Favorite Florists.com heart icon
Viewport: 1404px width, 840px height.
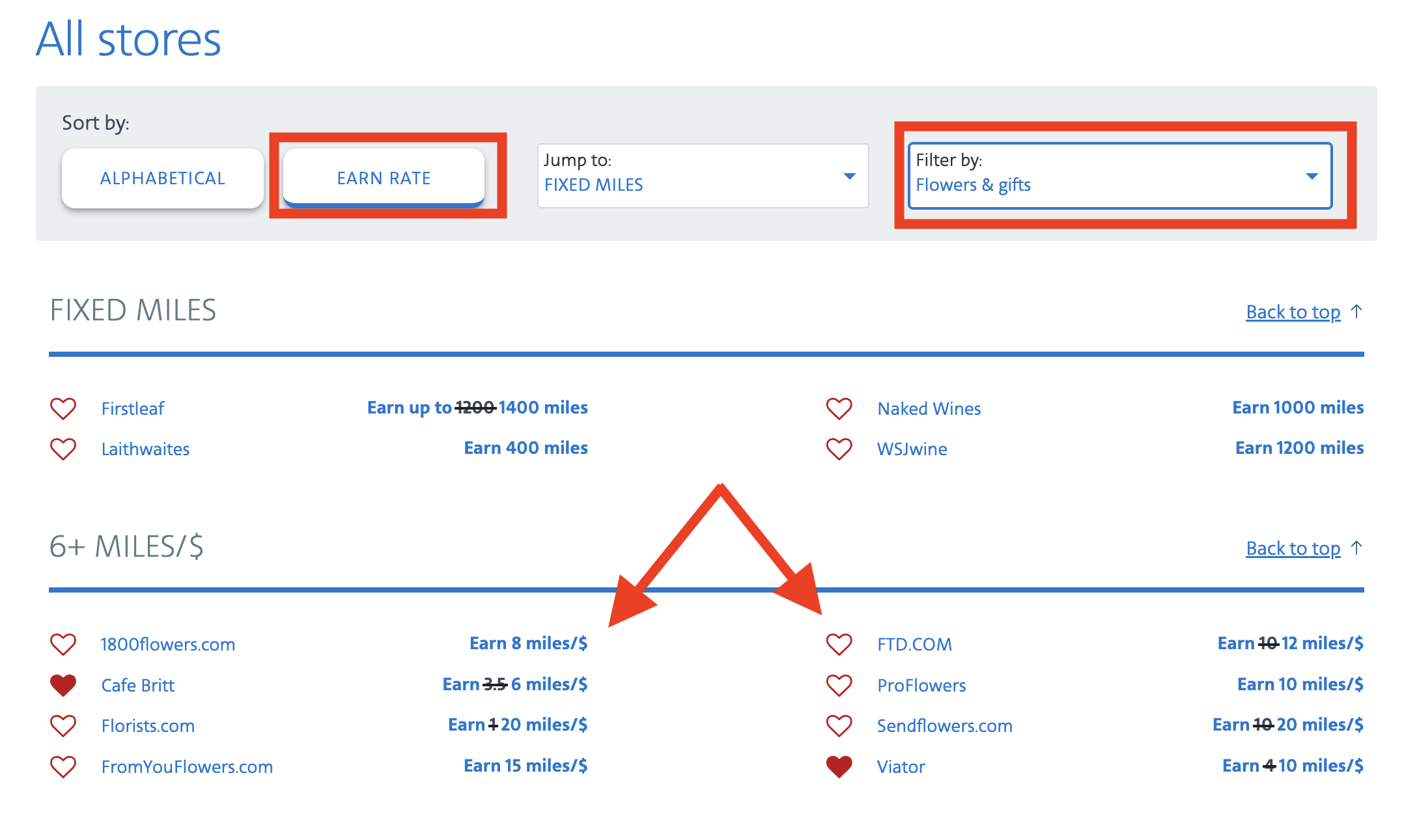click(x=63, y=725)
